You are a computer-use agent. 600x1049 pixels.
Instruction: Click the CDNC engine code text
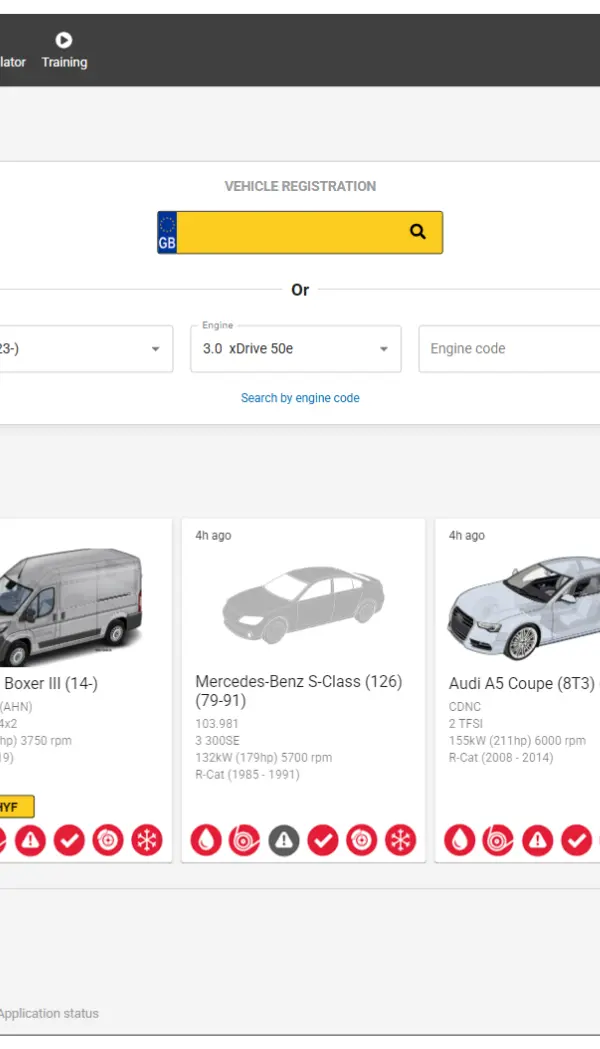pos(465,706)
